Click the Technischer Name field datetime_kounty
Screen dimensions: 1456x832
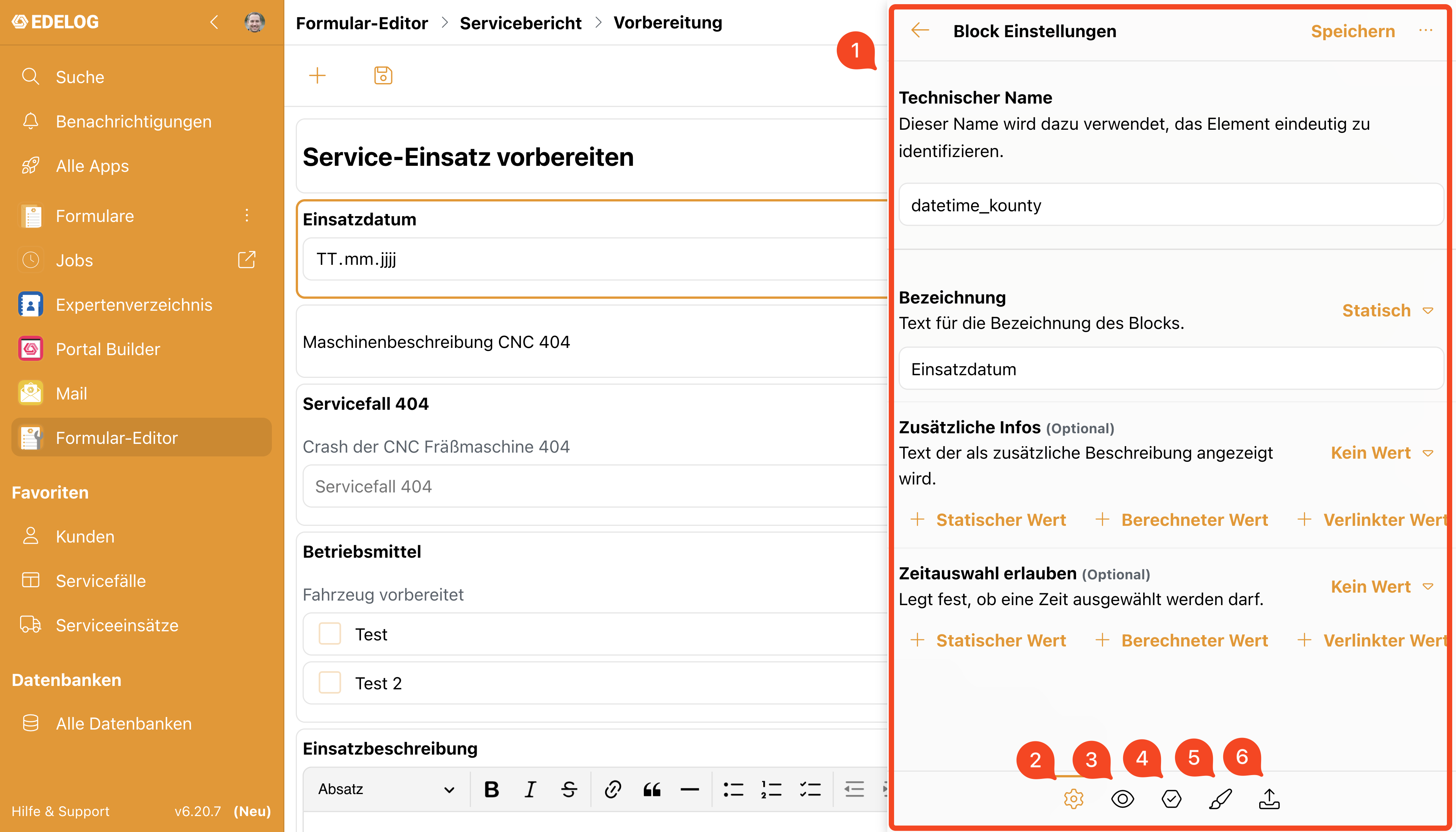(x=1171, y=204)
